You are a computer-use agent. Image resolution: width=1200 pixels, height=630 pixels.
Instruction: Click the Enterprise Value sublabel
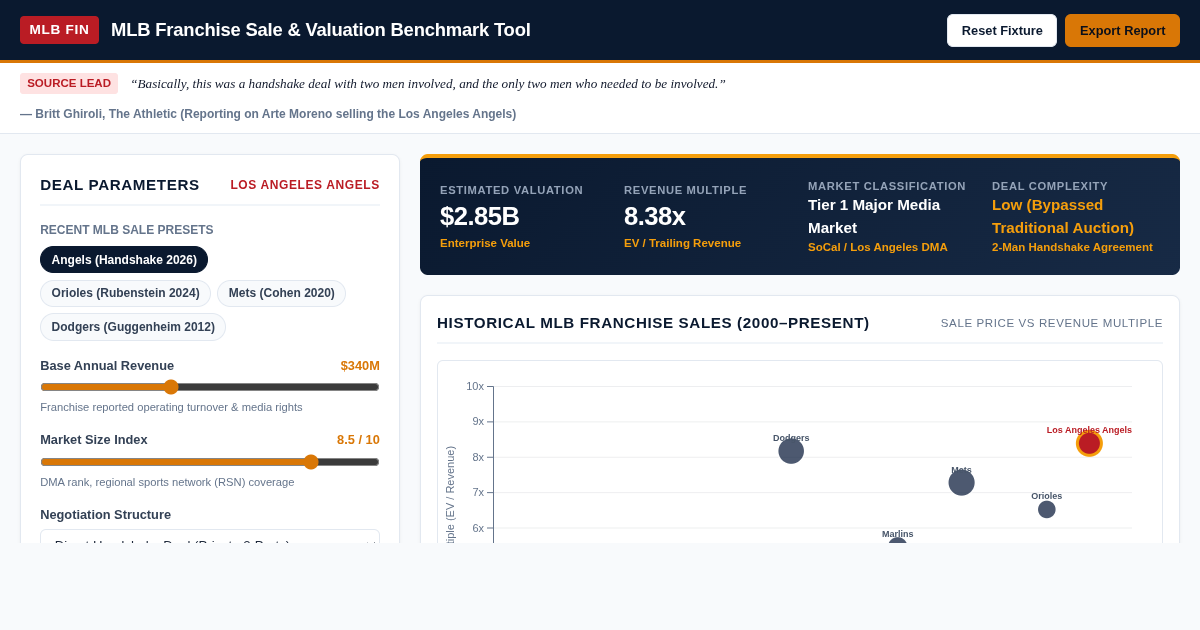[x=485, y=243]
